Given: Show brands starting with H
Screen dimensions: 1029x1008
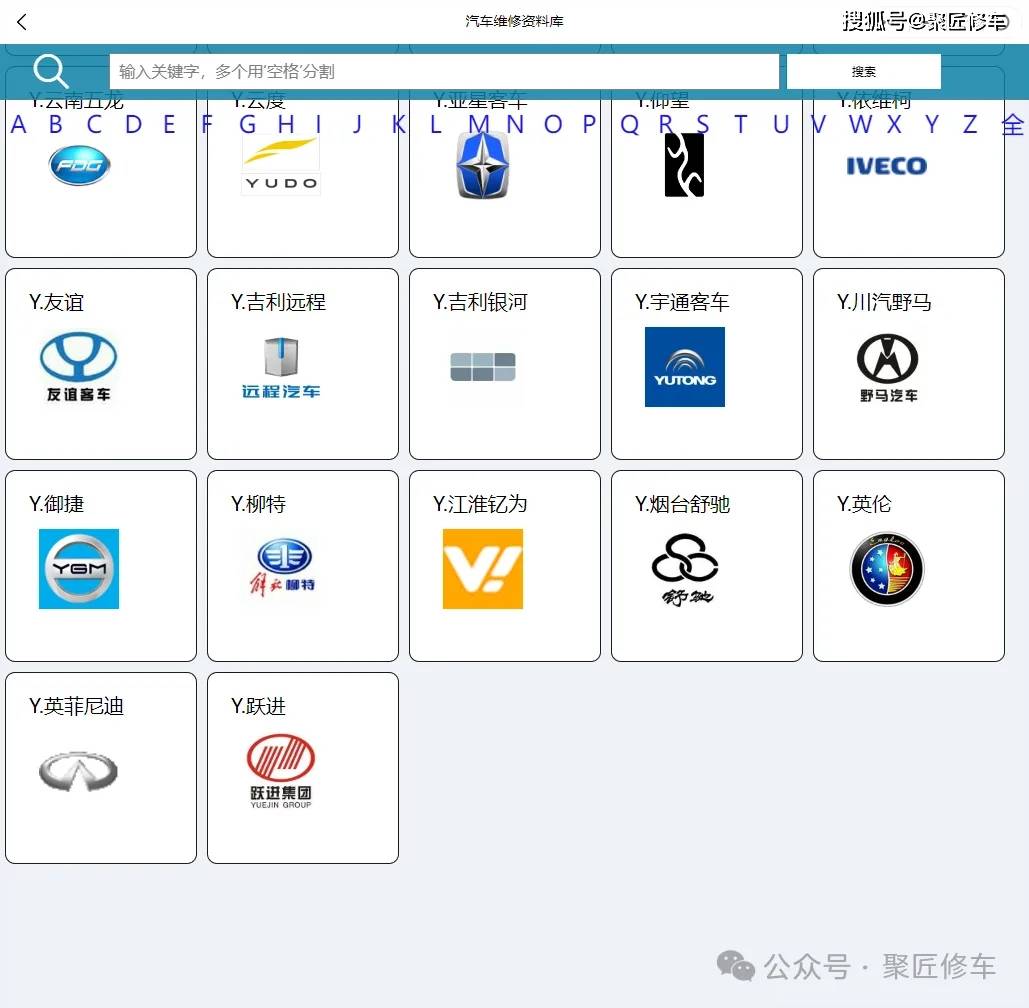Looking at the screenshot, I should (285, 124).
